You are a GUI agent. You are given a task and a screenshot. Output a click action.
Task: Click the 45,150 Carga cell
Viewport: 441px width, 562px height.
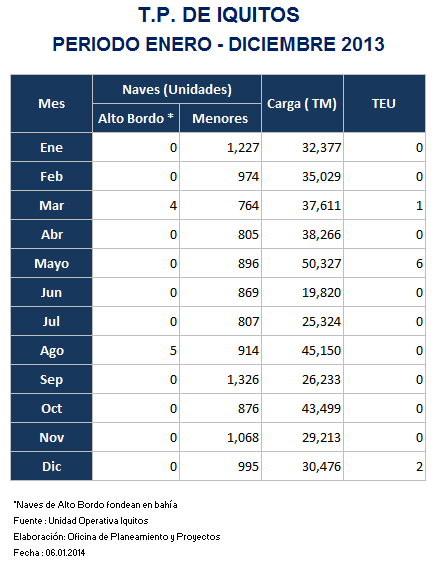tap(302, 350)
